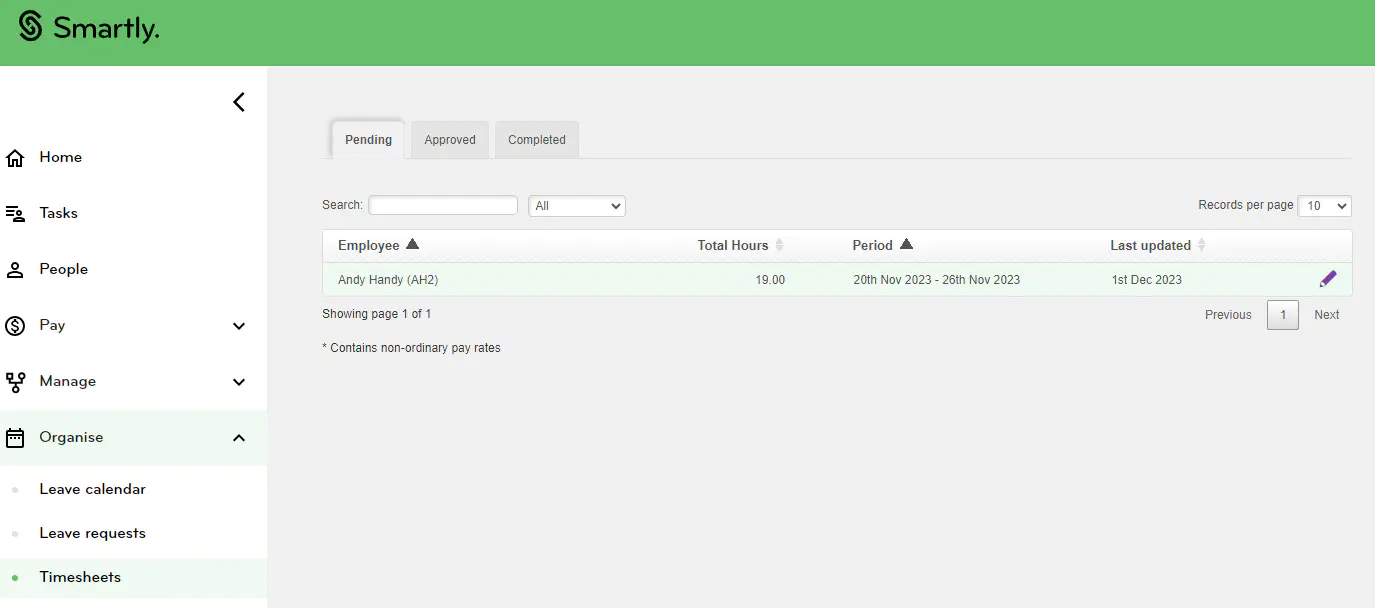This screenshot has width=1375, height=608.
Task: Click the Pay dollar icon
Action: tap(15, 325)
